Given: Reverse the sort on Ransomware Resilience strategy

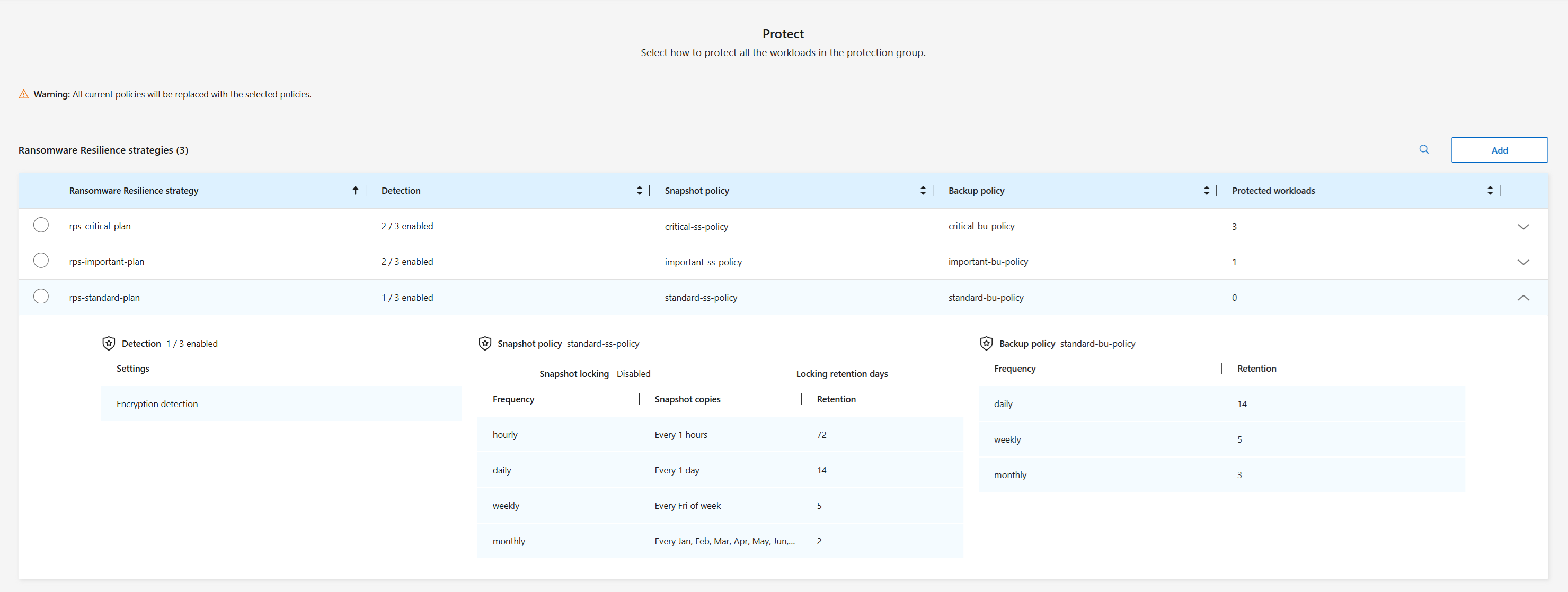Looking at the screenshot, I should [356, 190].
